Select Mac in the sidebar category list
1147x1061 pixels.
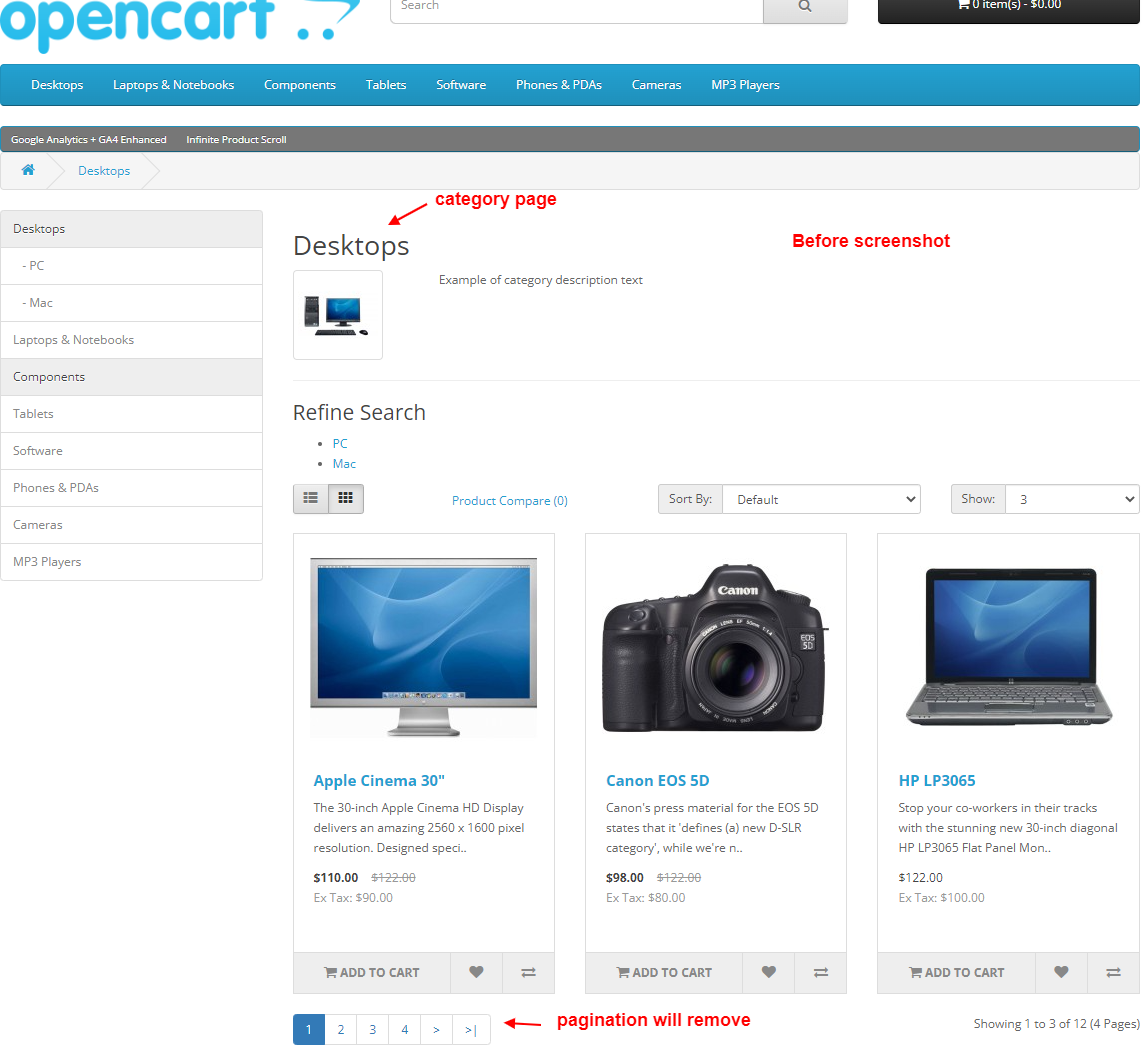tap(41, 303)
